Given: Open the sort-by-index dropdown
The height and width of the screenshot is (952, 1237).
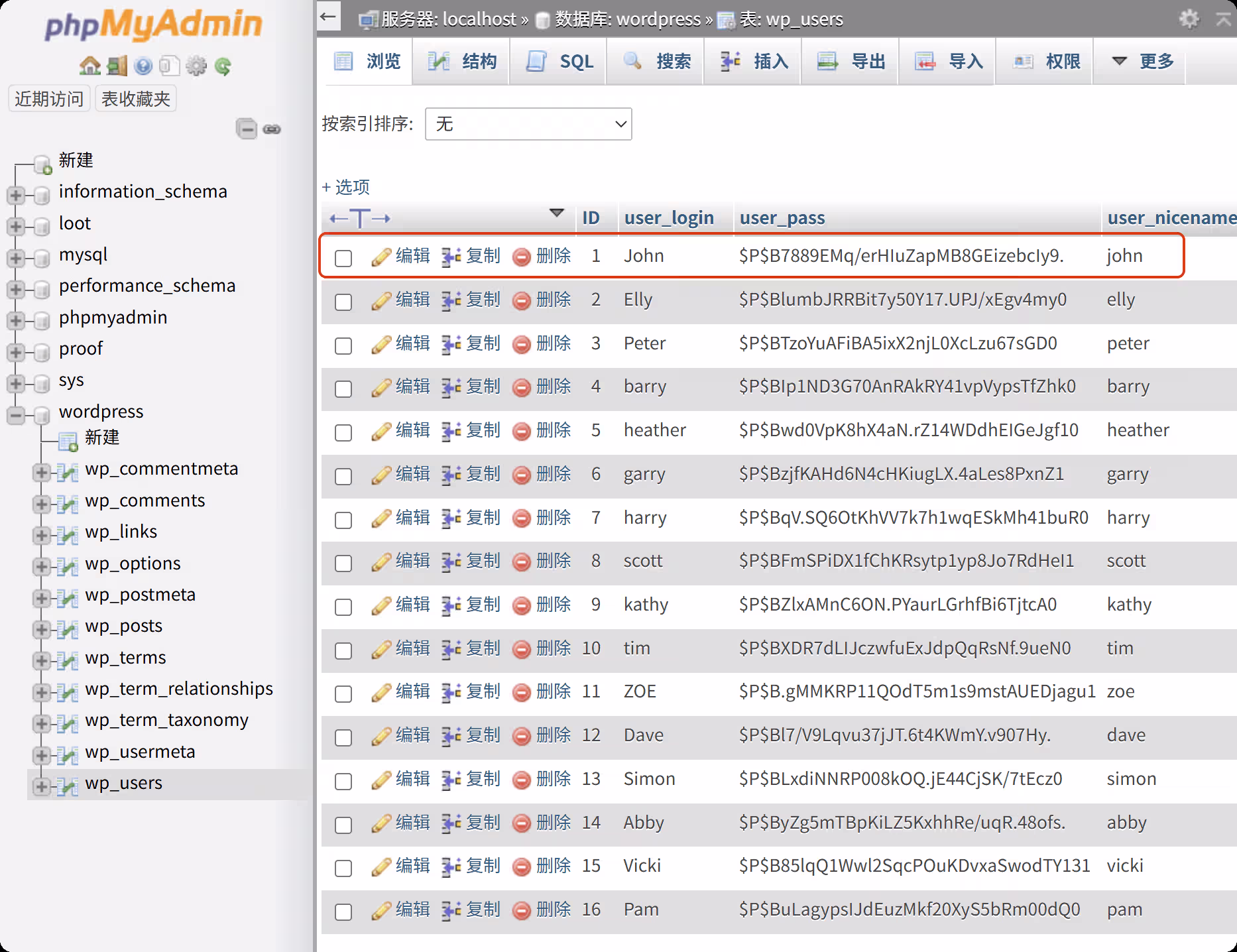Looking at the screenshot, I should pyautogui.click(x=528, y=124).
